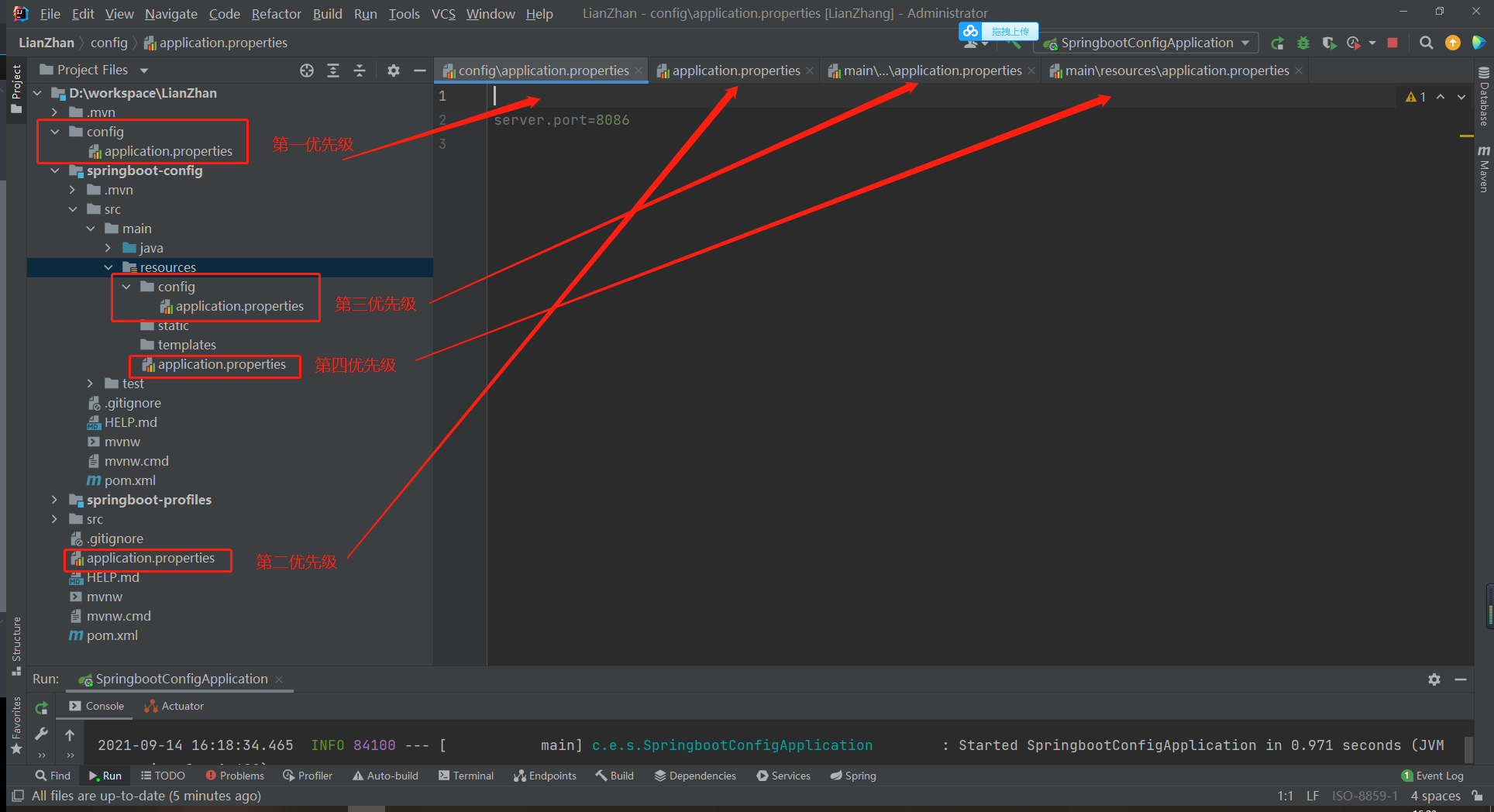Viewport: 1494px width, 812px height.
Task: Click LF line separator in status bar
Action: 1313,796
